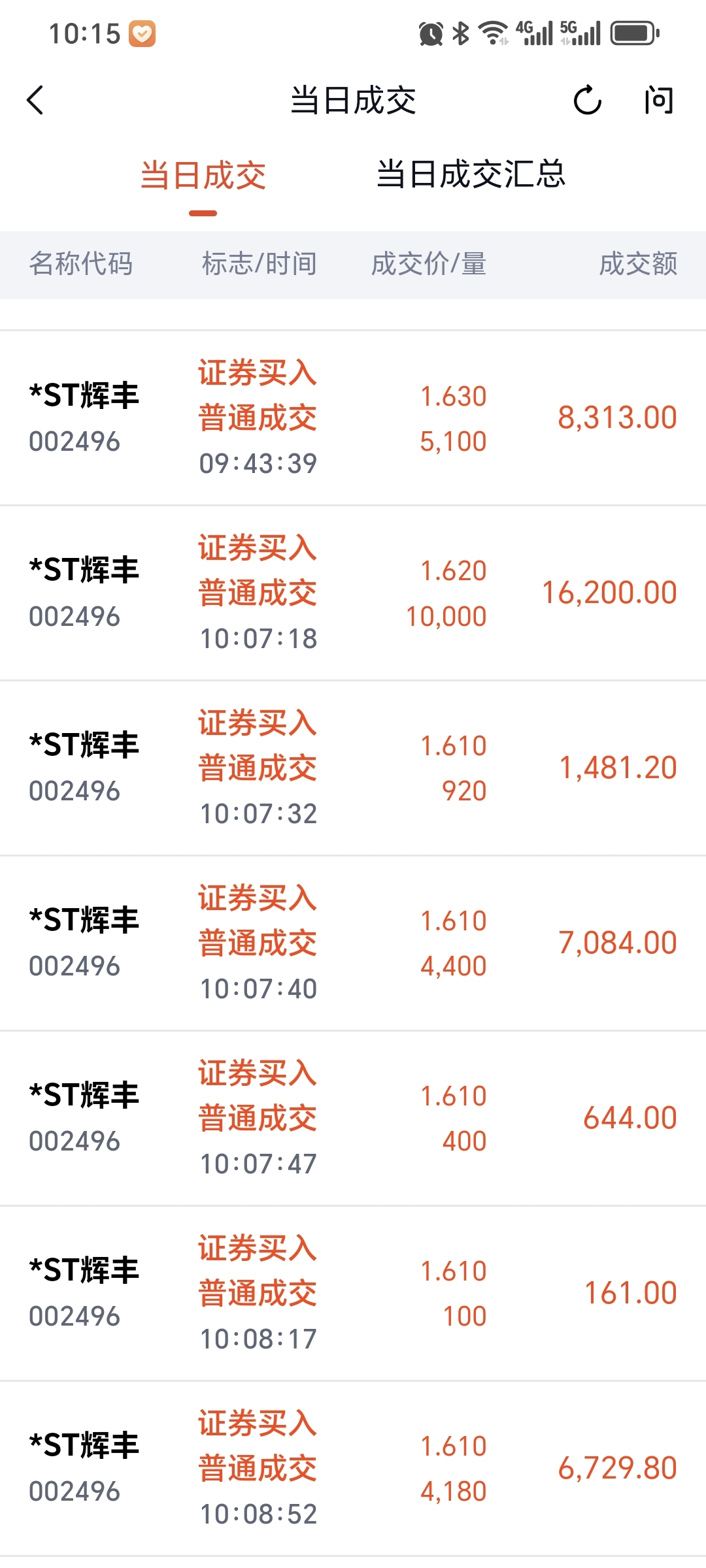Viewport: 706px width, 1568px height.
Task: Open the 7,084.00 trade entry
Action: [x=353, y=943]
